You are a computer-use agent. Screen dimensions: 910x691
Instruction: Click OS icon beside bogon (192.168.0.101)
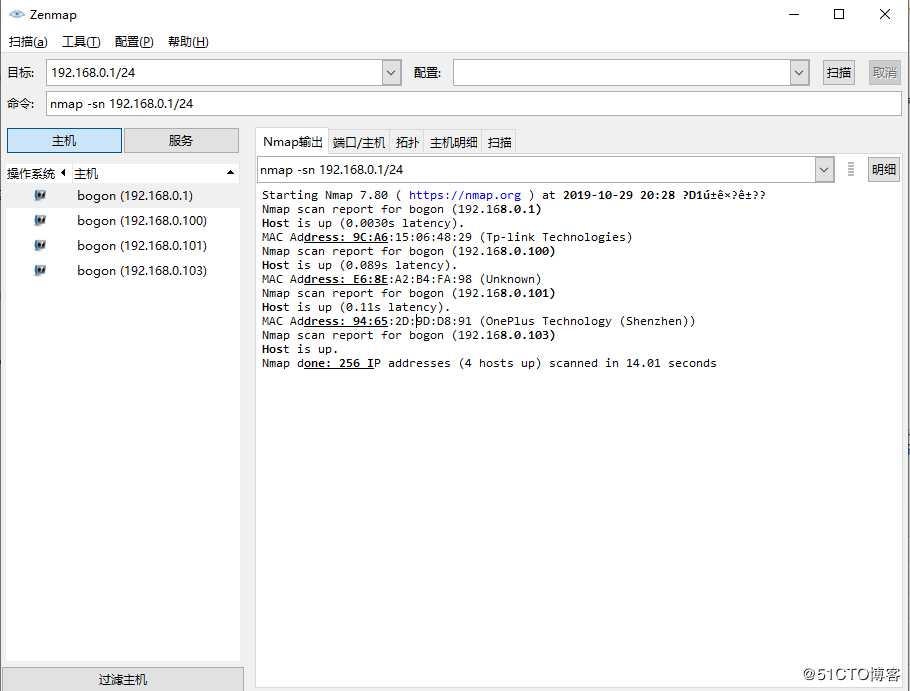click(x=40, y=245)
